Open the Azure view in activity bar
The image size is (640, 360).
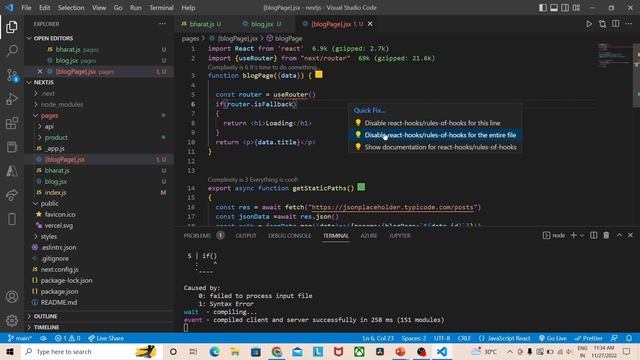12,171
